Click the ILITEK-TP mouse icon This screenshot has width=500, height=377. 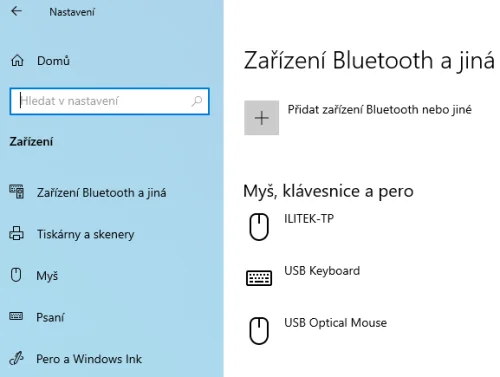click(259, 227)
